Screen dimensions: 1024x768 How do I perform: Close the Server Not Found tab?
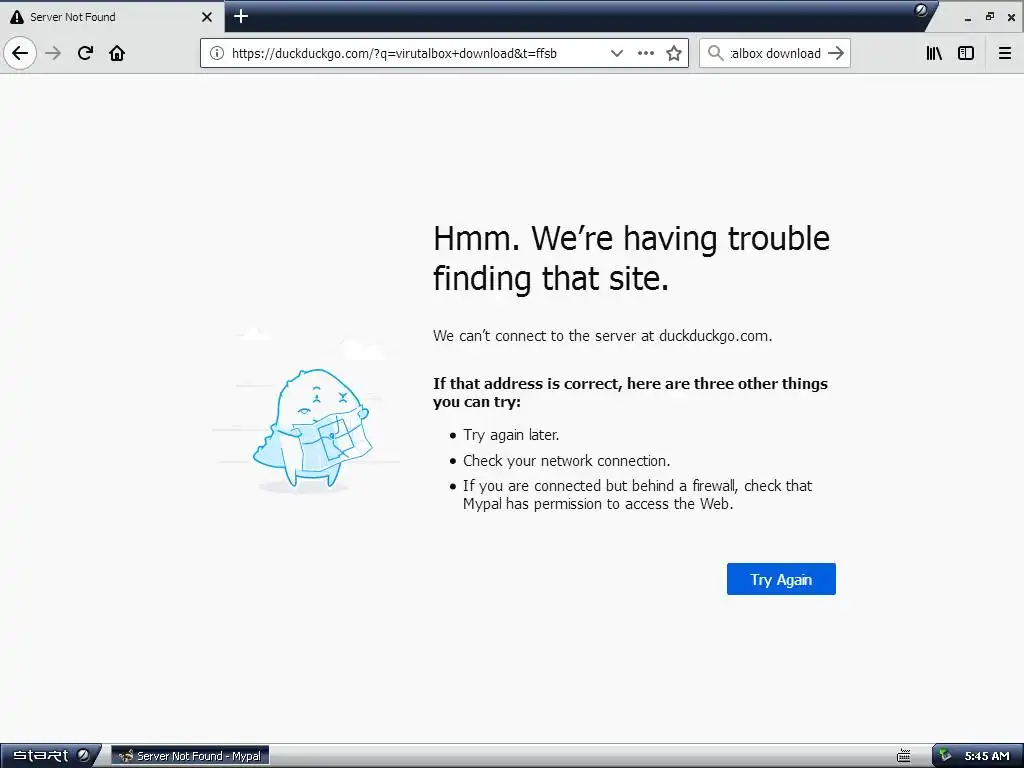tap(207, 17)
